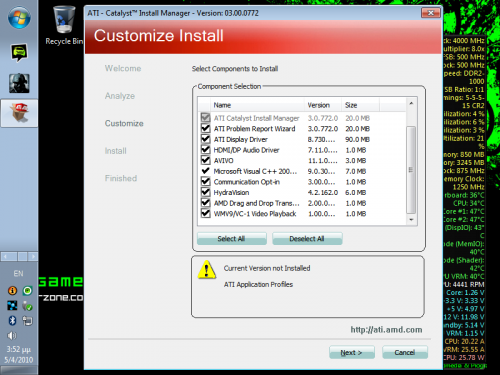Click the ATI Application Profiles text
The image size is (500, 375).
click(258, 284)
